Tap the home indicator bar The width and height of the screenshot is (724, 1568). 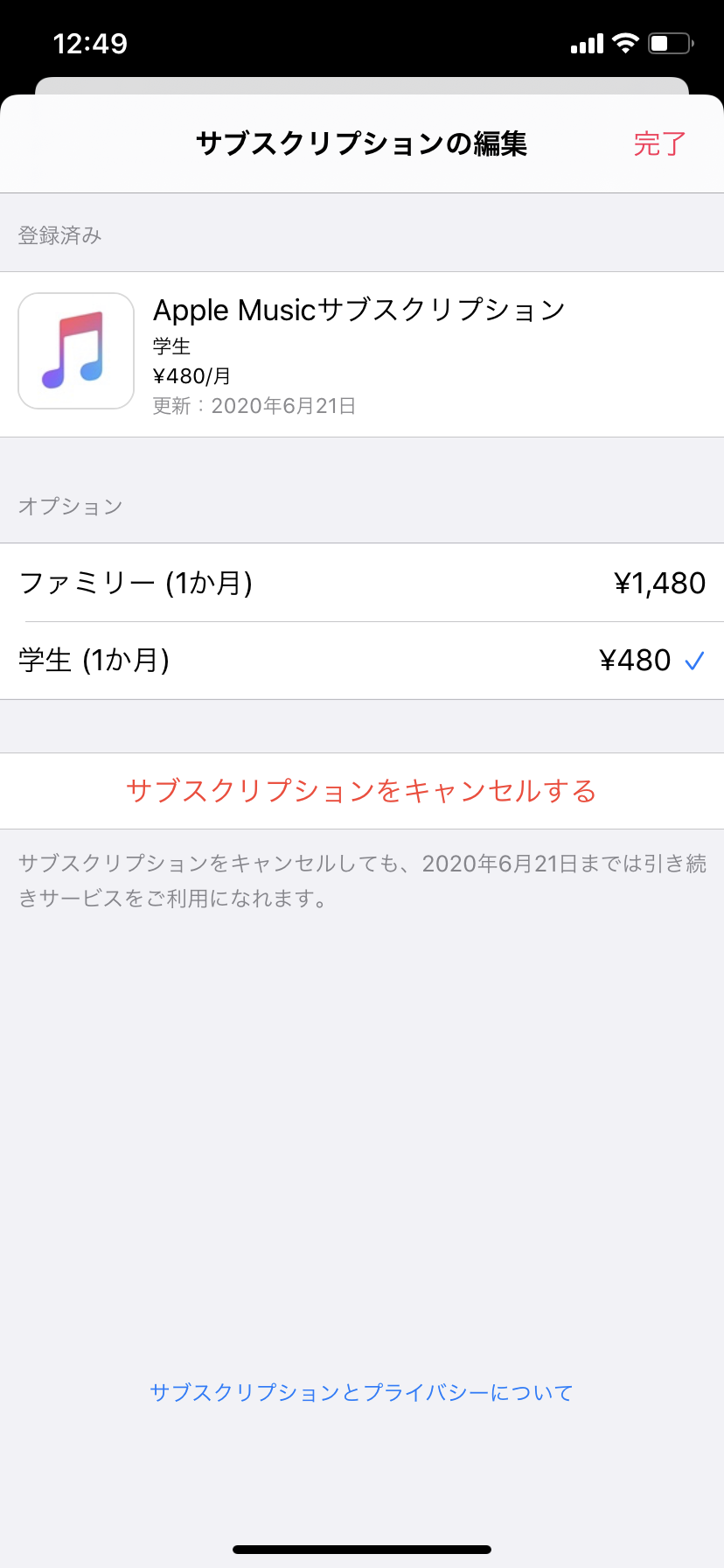(361, 1550)
